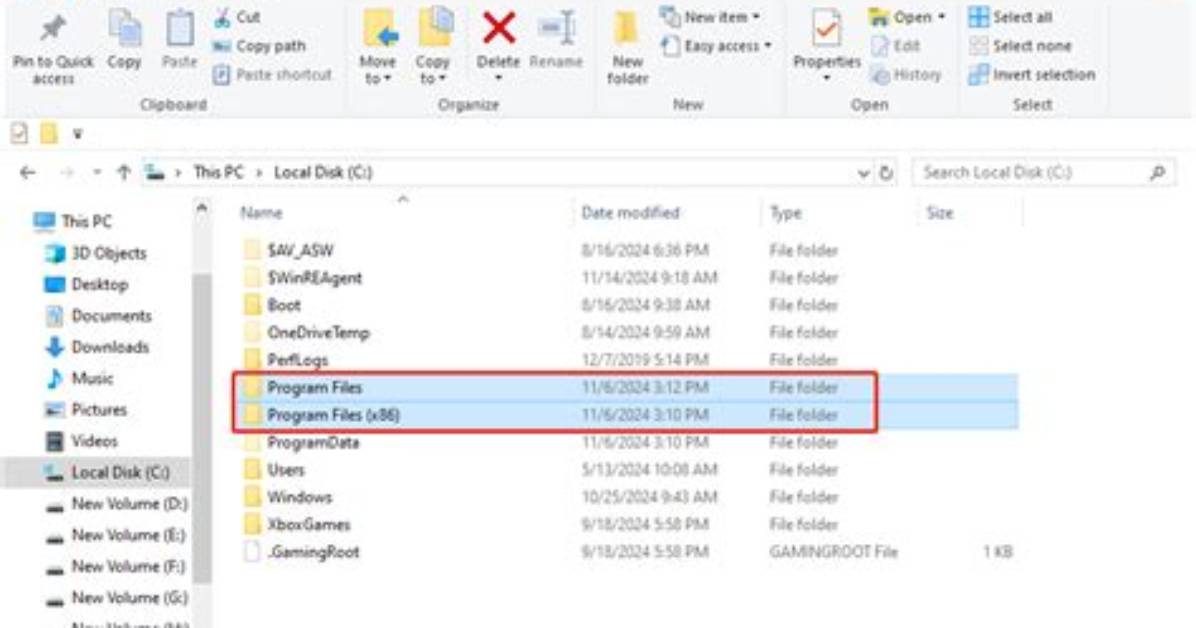
Task: Open the Easy access dropdown
Action: (x=716, y=46)
